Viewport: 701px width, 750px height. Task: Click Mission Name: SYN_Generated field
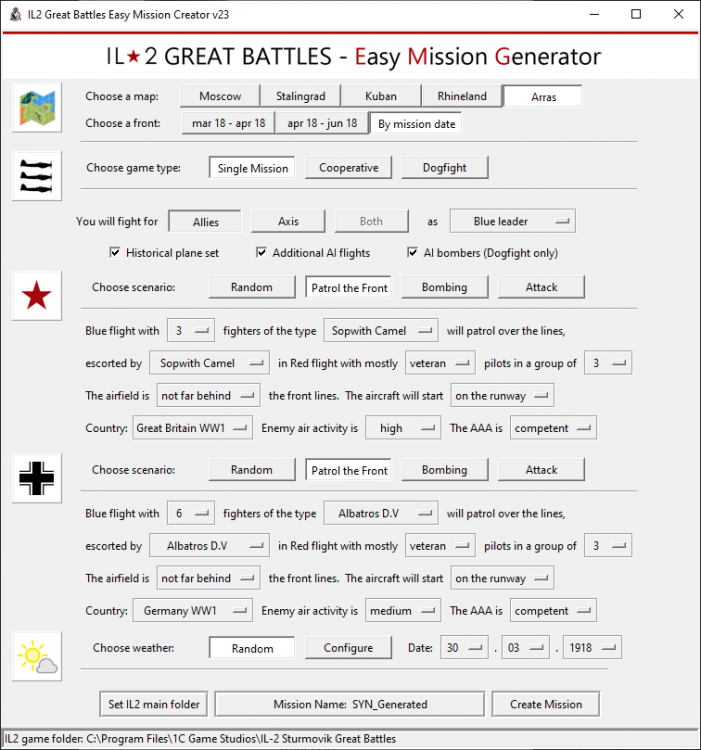click(x=350, y=704)
